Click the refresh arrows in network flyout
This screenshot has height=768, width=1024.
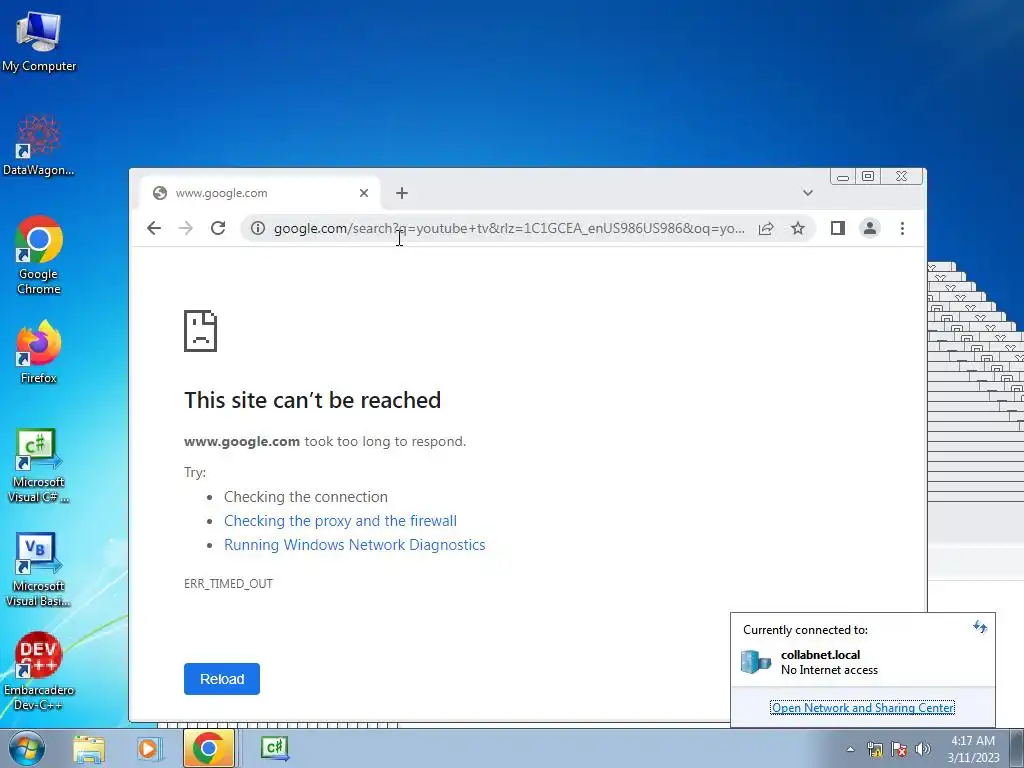(x=980, y=627)
